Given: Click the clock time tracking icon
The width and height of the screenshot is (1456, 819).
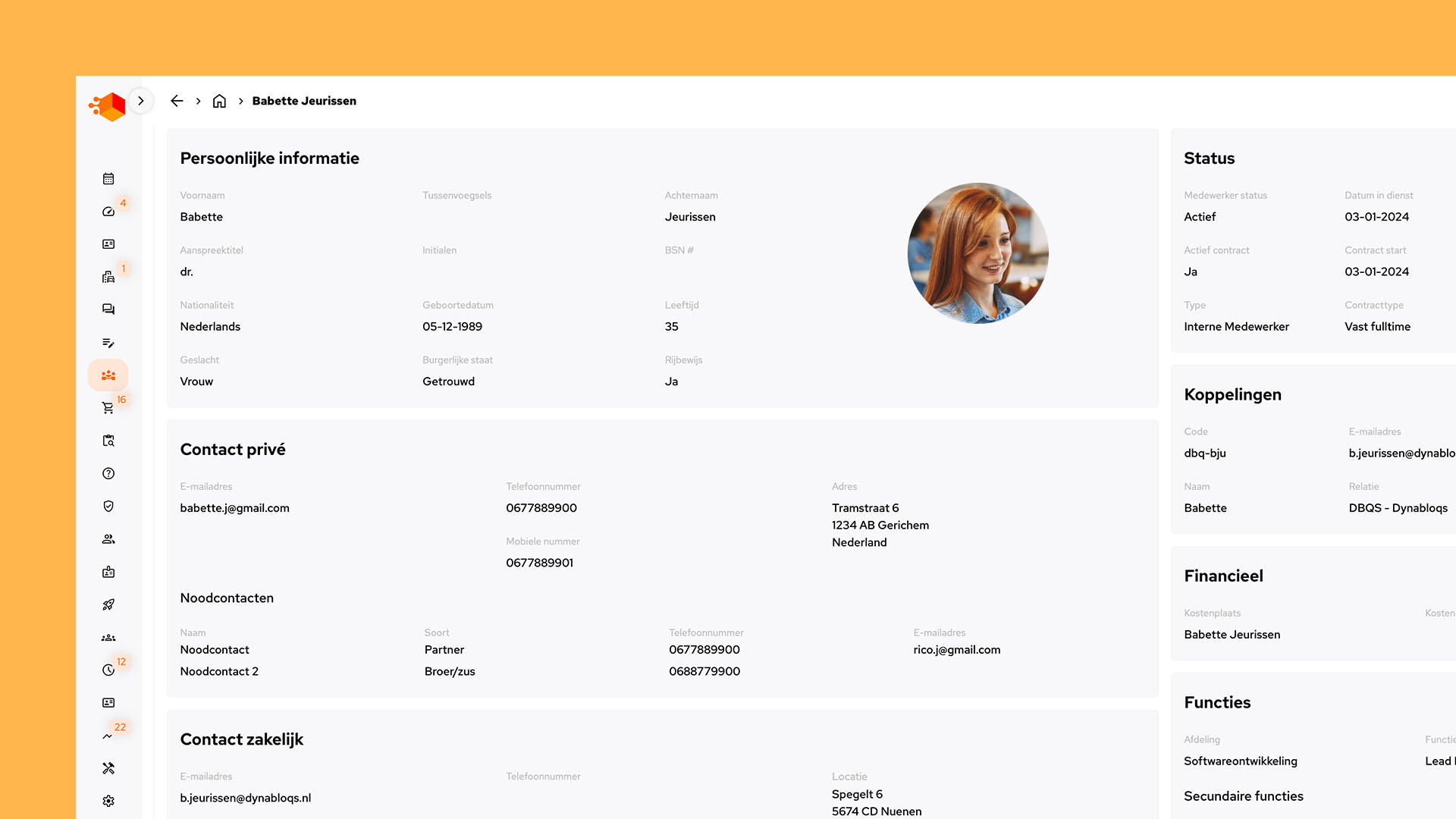Looking at the screenshot, I should (x=108, y=670).
